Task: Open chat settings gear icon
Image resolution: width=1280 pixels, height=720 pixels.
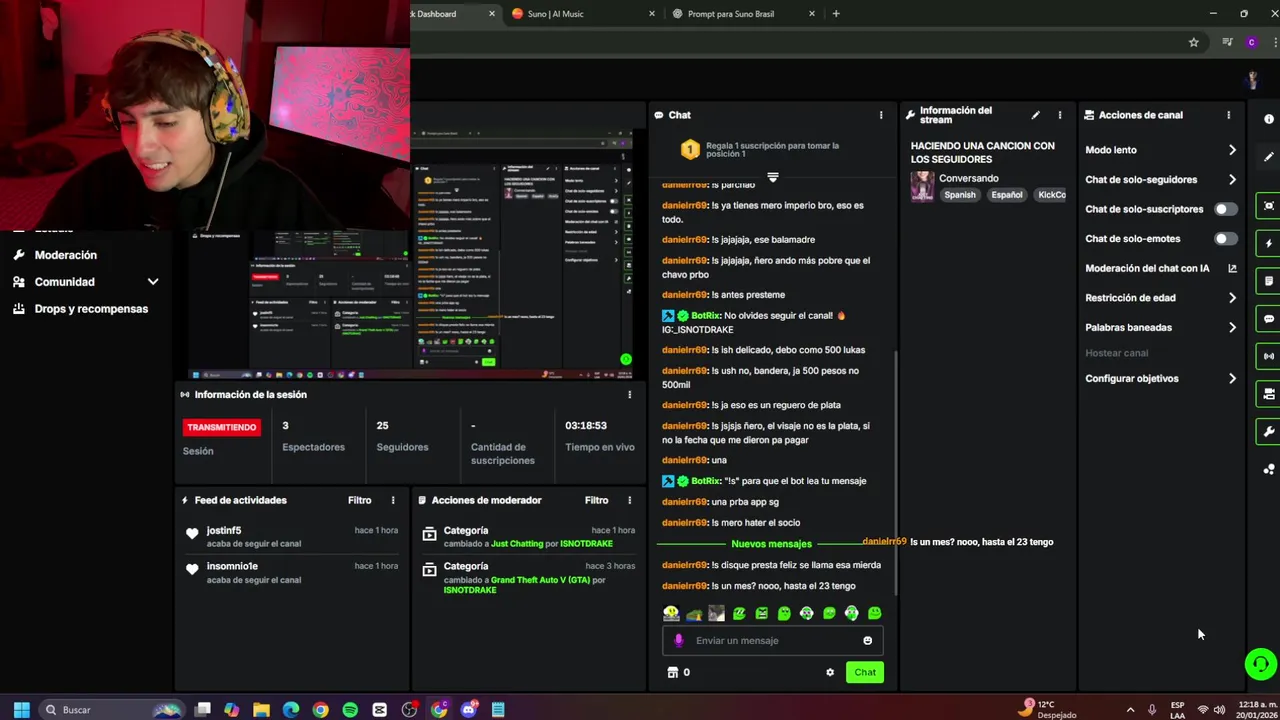Action: click(830, 672)
